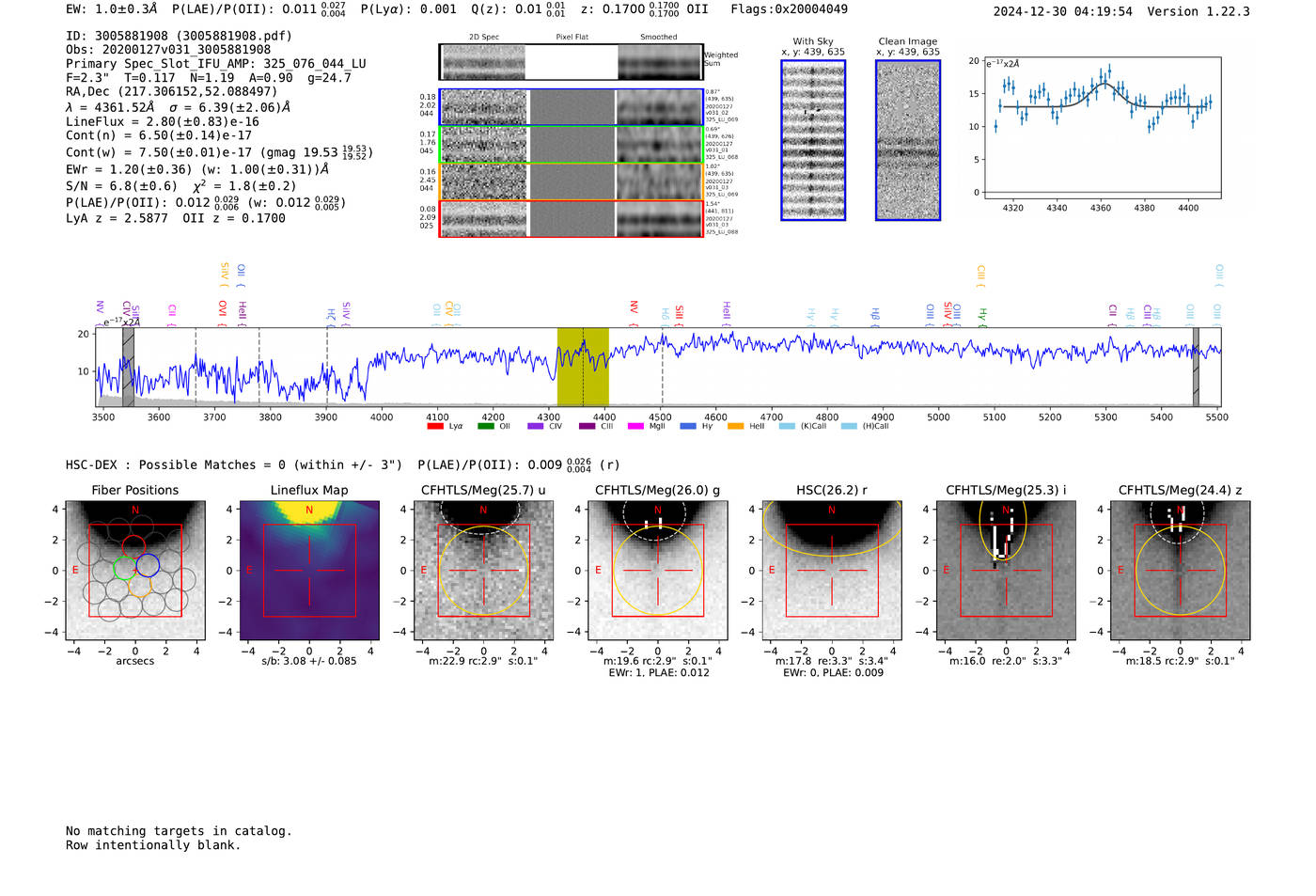Select the orange-bordered fiber 2D spectrum row
Image resolution: width=1316 pixels, height=896 pixels.
(571, 181)
